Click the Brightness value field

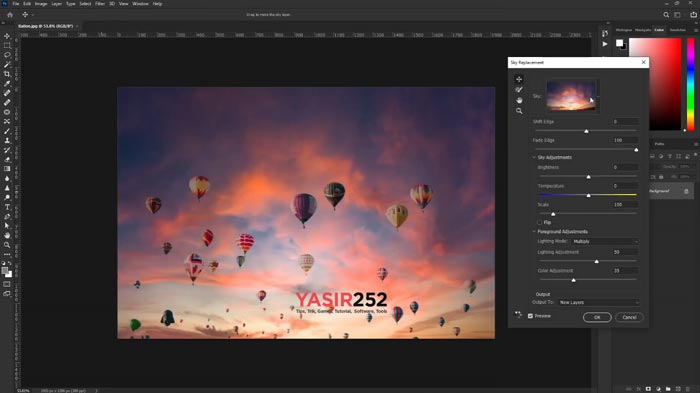point(625,167)
